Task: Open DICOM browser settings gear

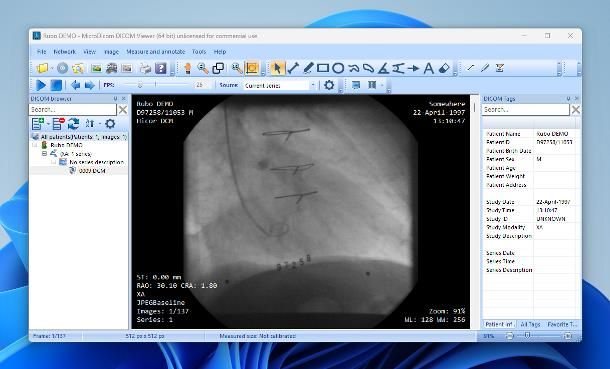Action: pos(110,124)
